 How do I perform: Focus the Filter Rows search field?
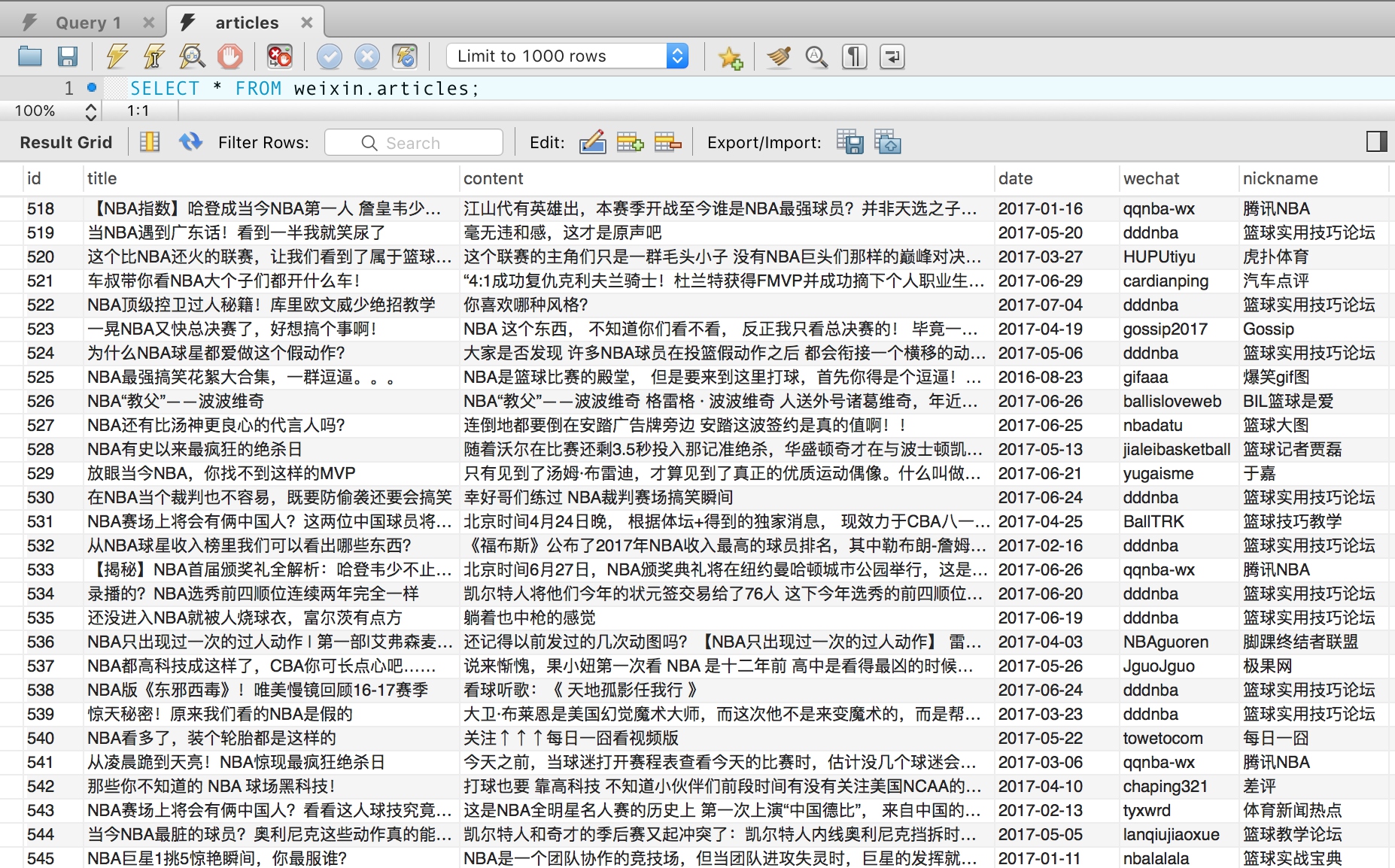(x=414, y=142)
